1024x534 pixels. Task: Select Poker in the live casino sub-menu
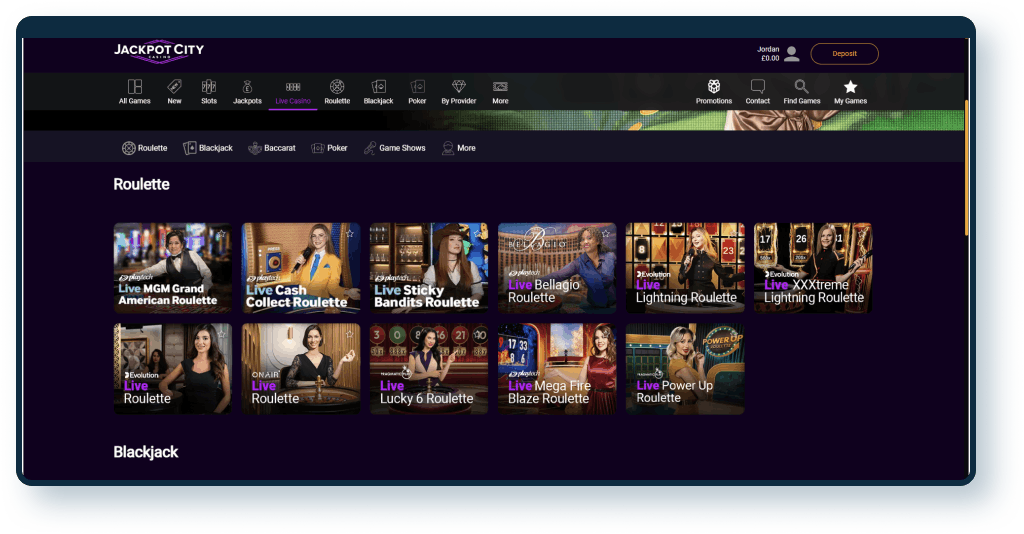tap(329, 148)
